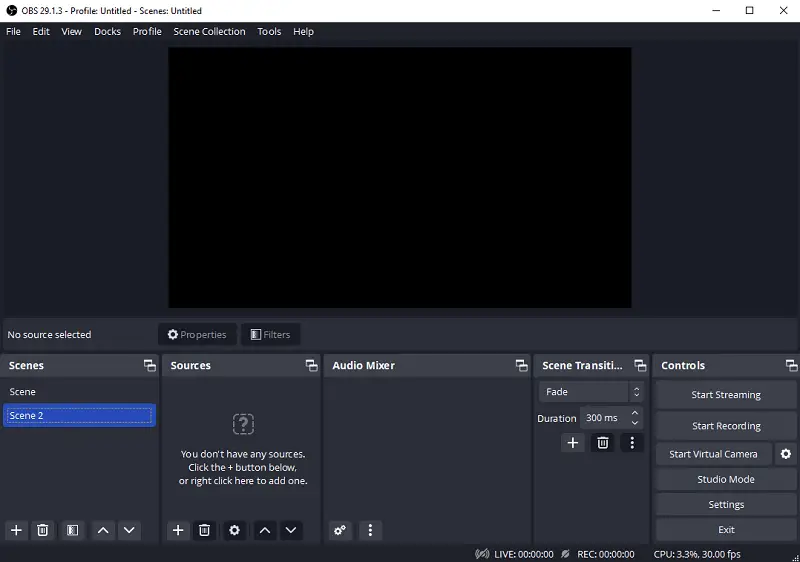This screenshot has height=562, width=800.
Task: Add a configurable transition plus icon
Action: (573, 443)
